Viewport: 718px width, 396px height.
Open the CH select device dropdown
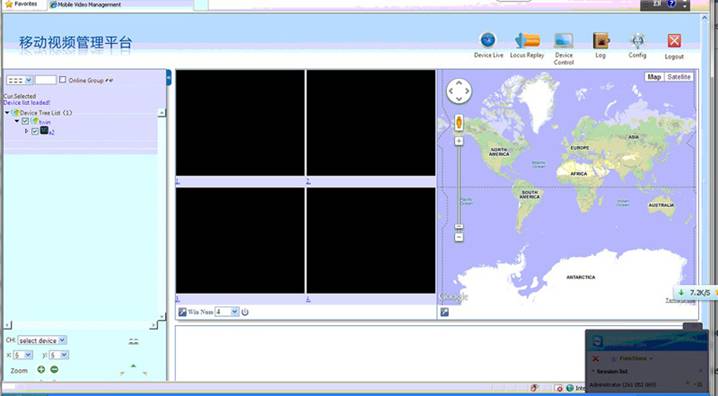[42, 341]
